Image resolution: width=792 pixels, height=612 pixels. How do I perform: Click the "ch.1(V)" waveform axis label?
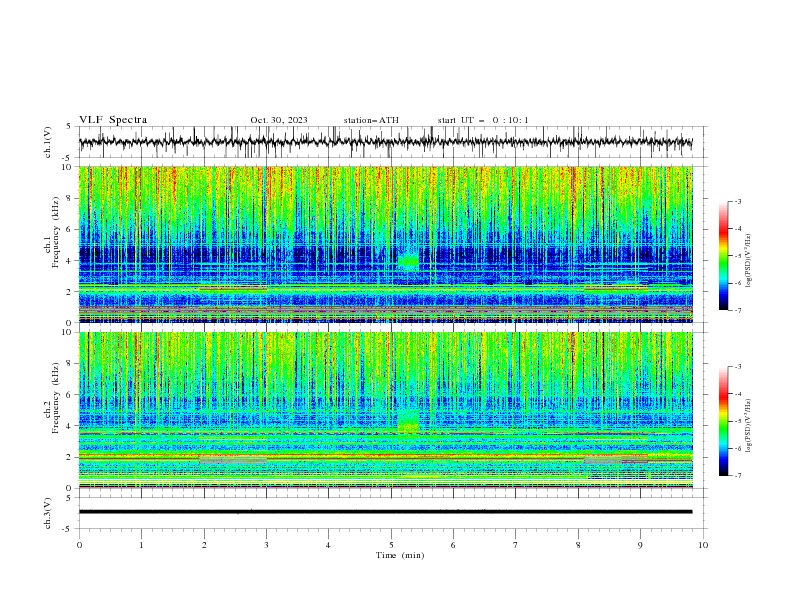click(48, 142)
